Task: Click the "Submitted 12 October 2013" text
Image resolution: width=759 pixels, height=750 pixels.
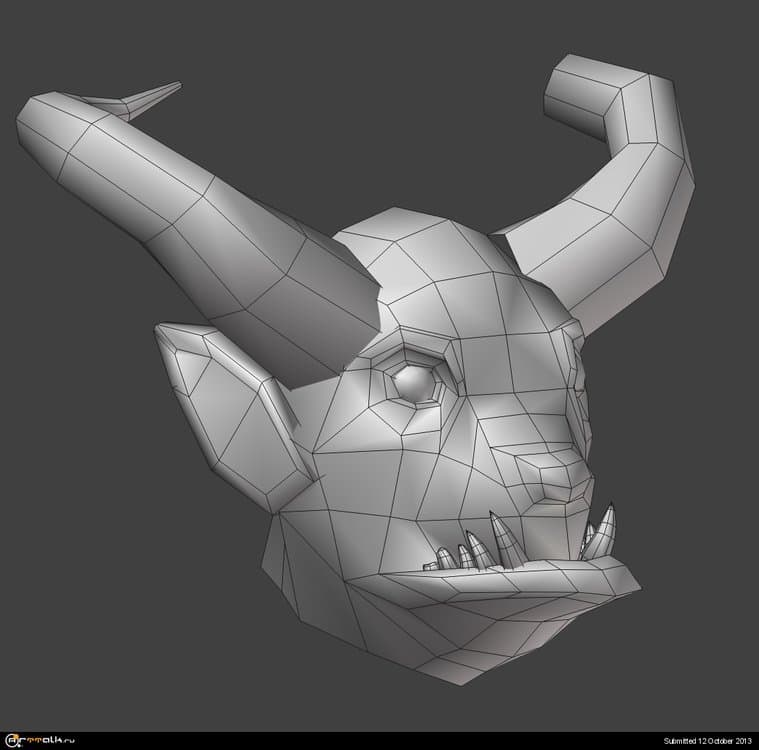Action: coord(707,741)
